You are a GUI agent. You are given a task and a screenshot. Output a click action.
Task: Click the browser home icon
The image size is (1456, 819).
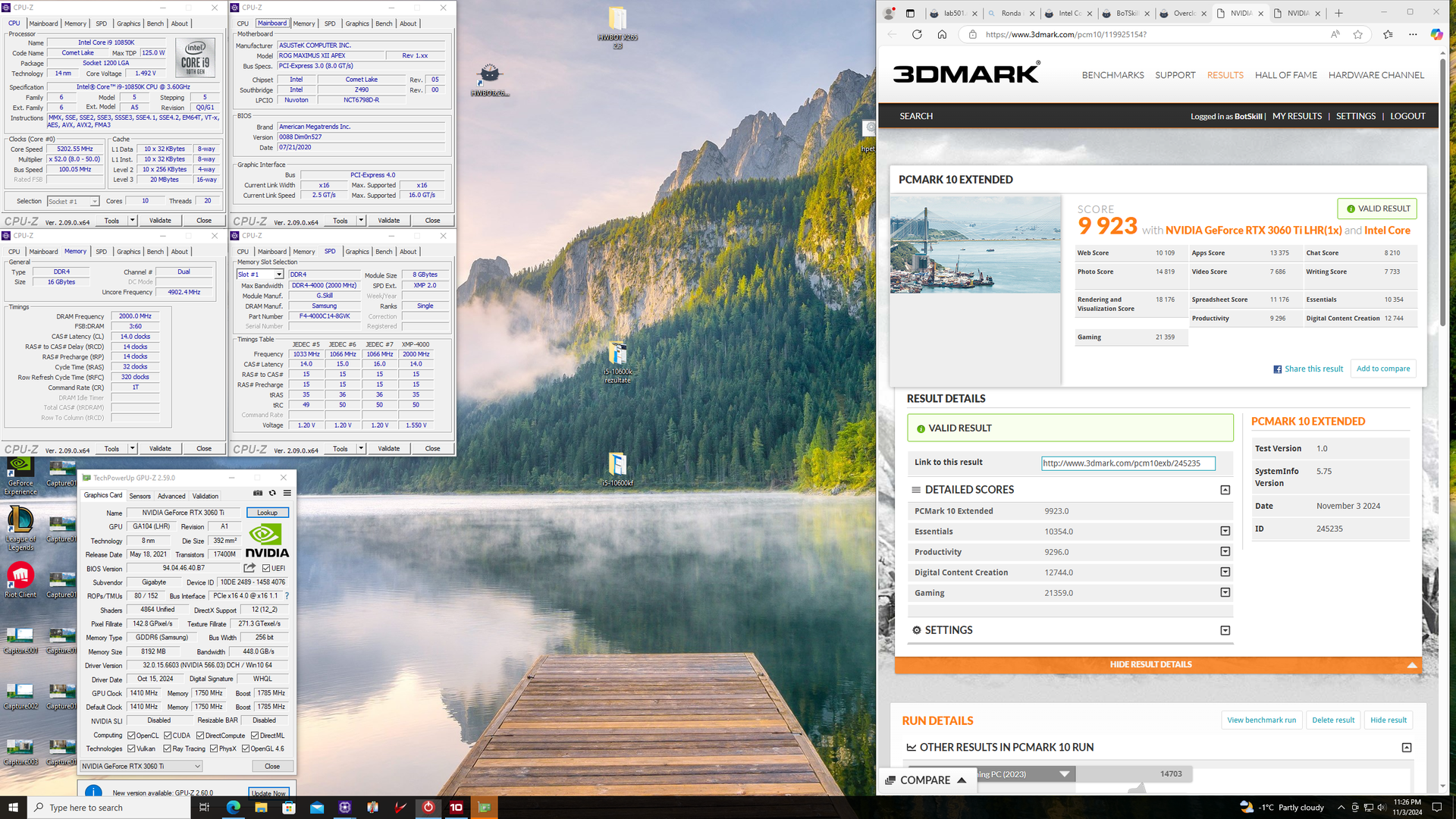pyautogui.click(x=942, y=34)
